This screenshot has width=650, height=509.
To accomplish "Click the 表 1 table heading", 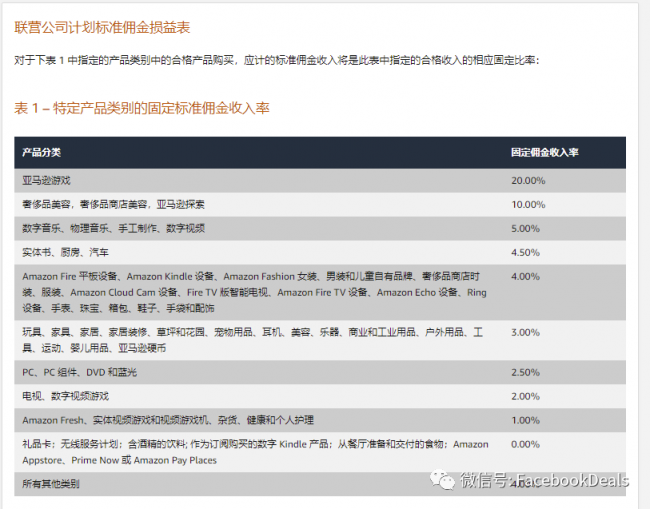I will (x=141, y=107).
